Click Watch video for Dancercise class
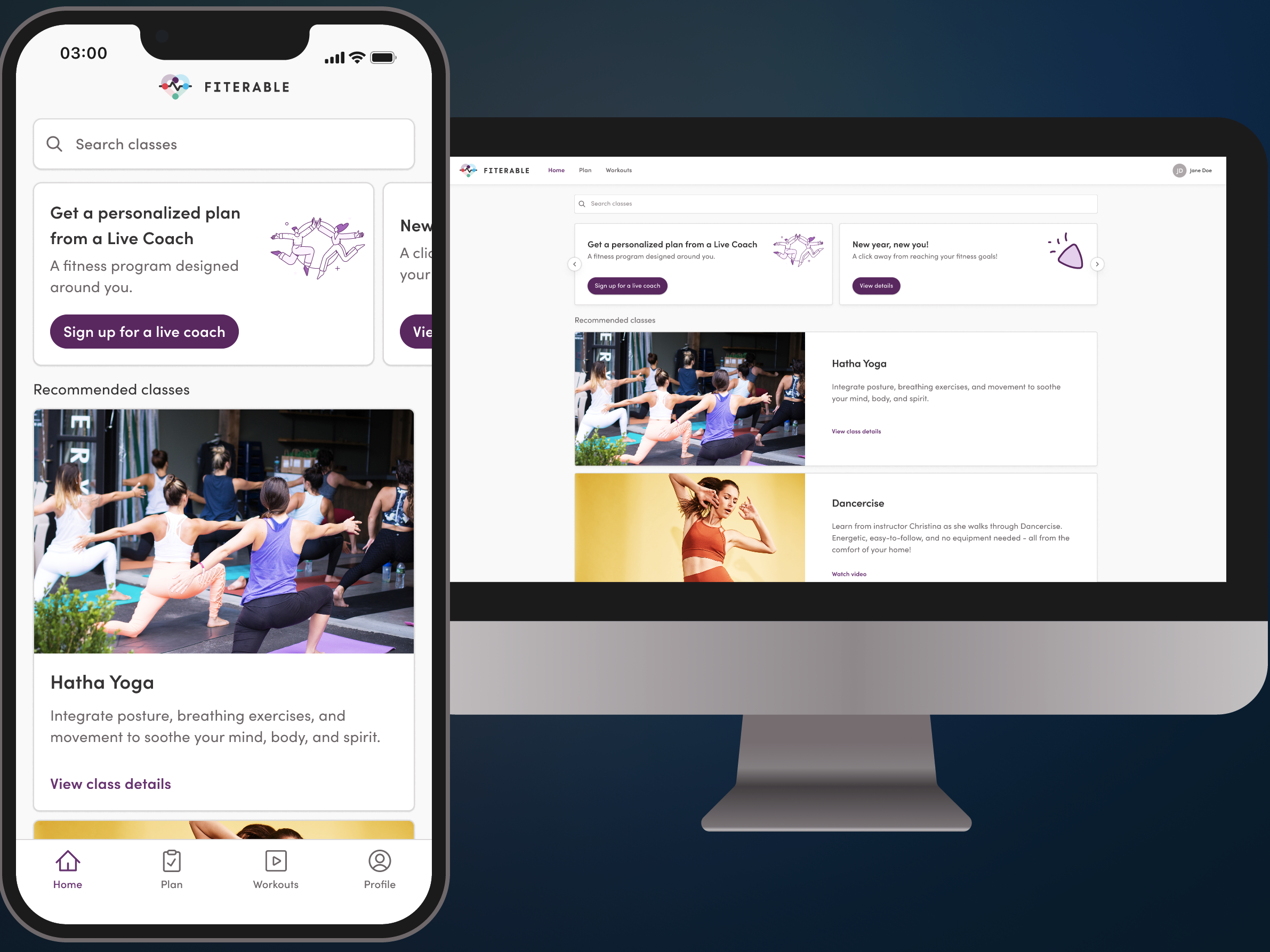 [849, 574]
